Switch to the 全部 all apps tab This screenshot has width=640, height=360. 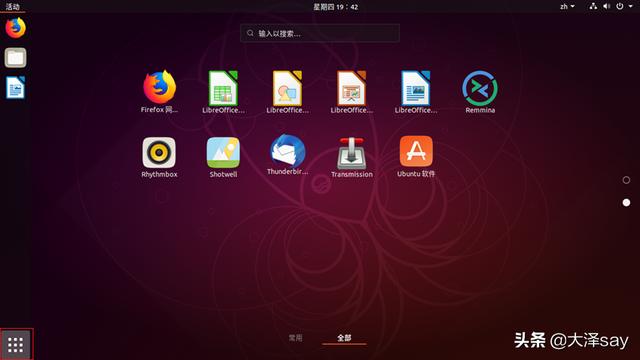(x=344, y=338)
